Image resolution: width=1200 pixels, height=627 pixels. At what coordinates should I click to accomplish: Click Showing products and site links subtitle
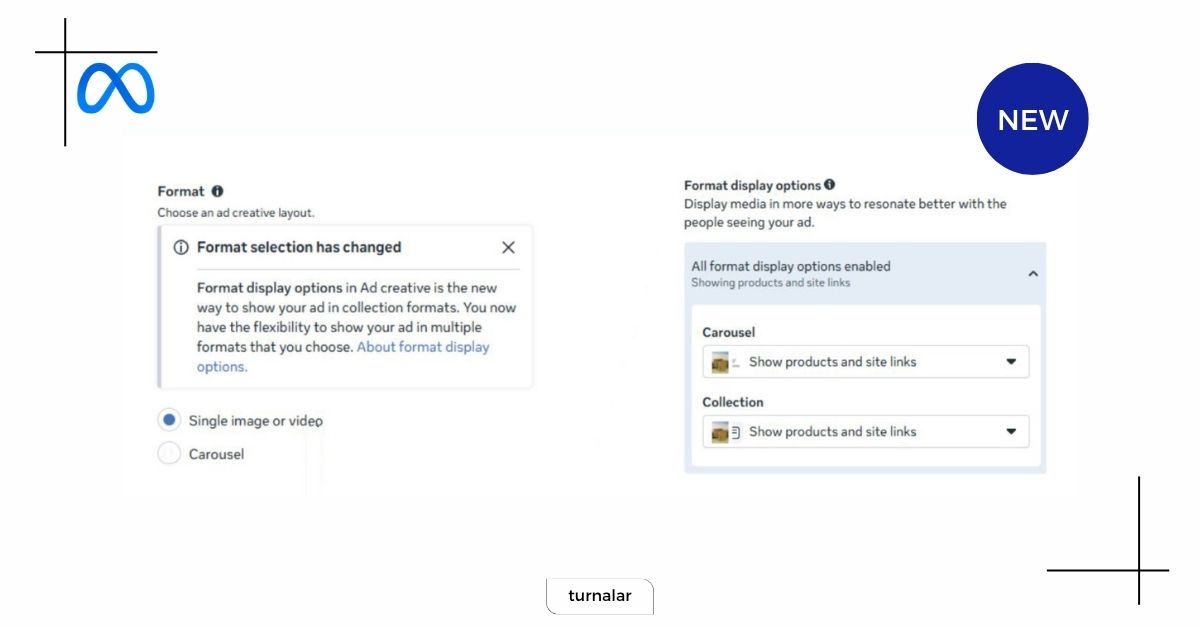click(x=771, y=283)
